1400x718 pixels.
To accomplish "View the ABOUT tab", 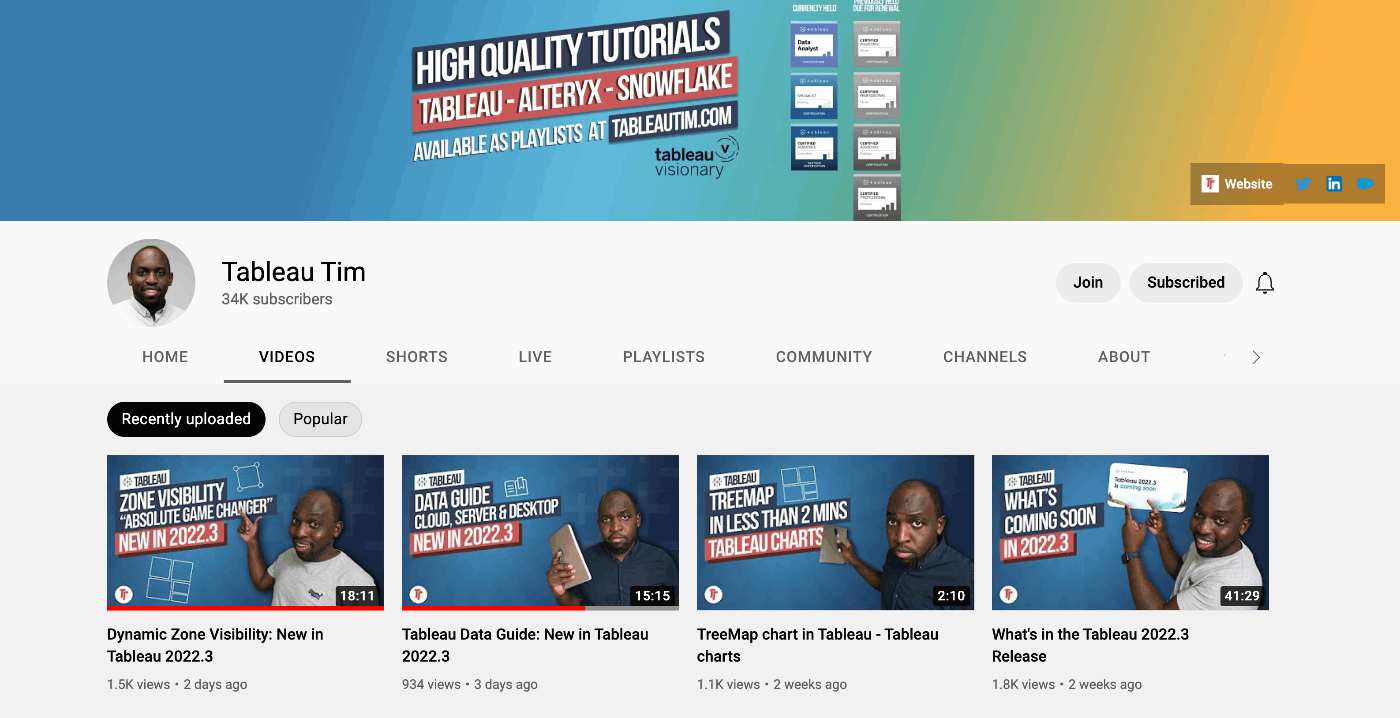I will click(1124, 357).
